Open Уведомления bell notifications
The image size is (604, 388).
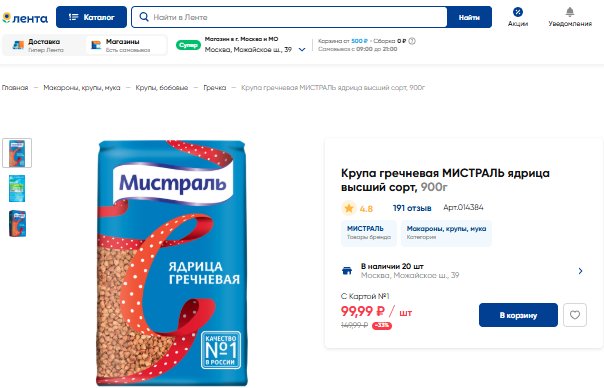tap(570, 17)
